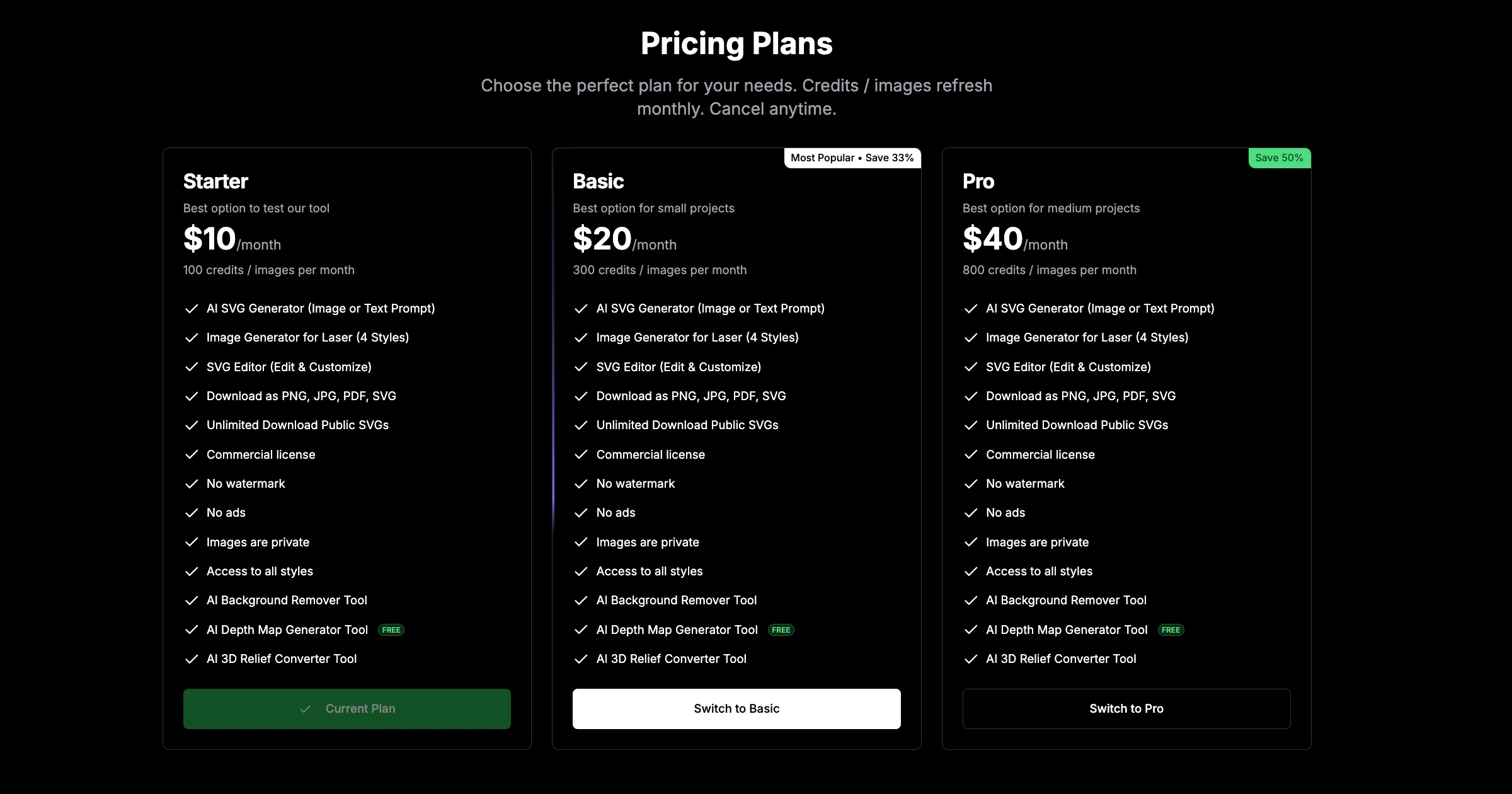The width and height of the screenshot is (1512, 794).
Task: Click the FREE badge on Pro's AI Depth Map Generator
Action: 1171,630
